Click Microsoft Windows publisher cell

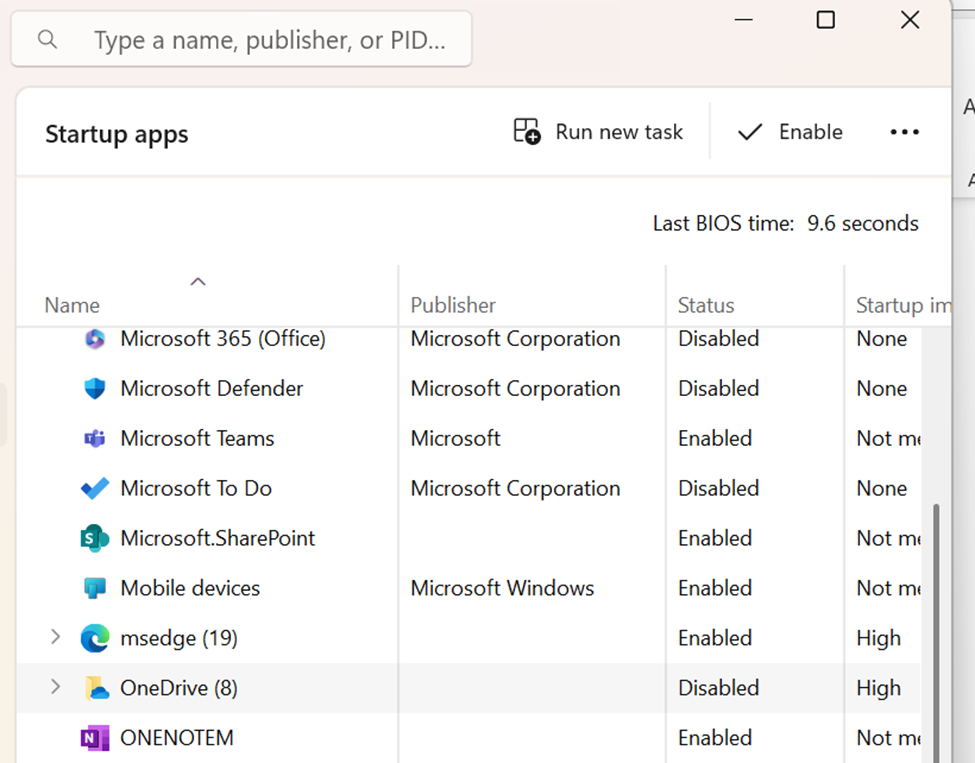point(502,588)
